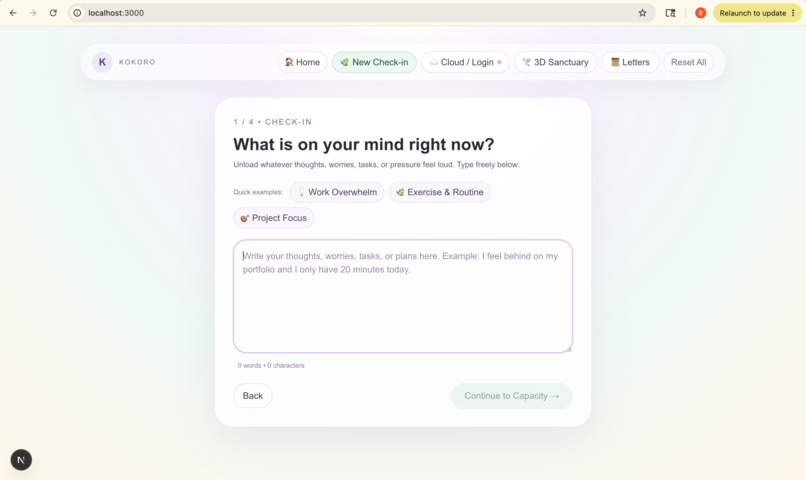Screen dimensions: 806x480
Task: Grab the textarea resize handle
Action: coord(569,349)
